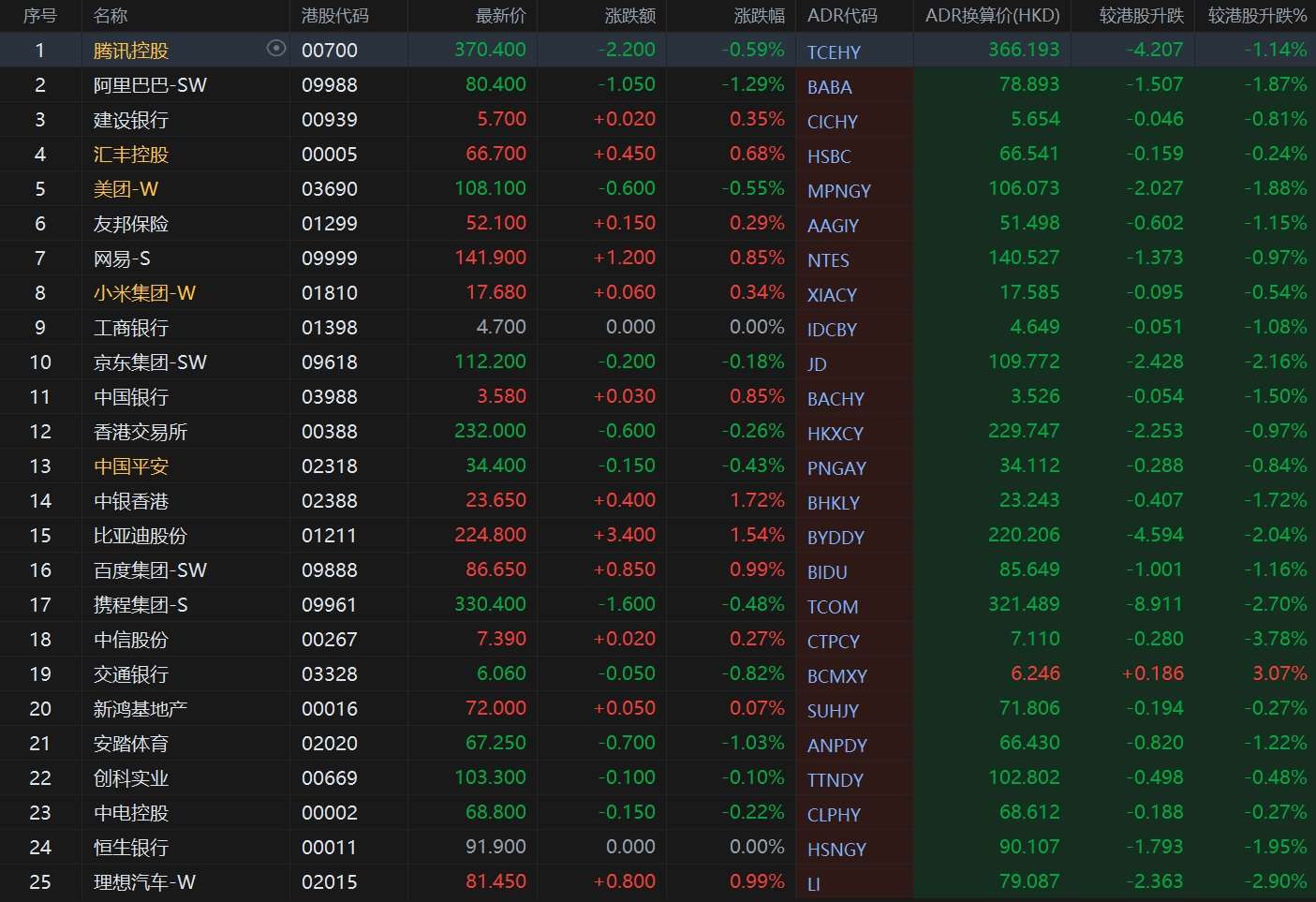
Task: Click the eye icon beside 腾讯控股
Action: 275,49
